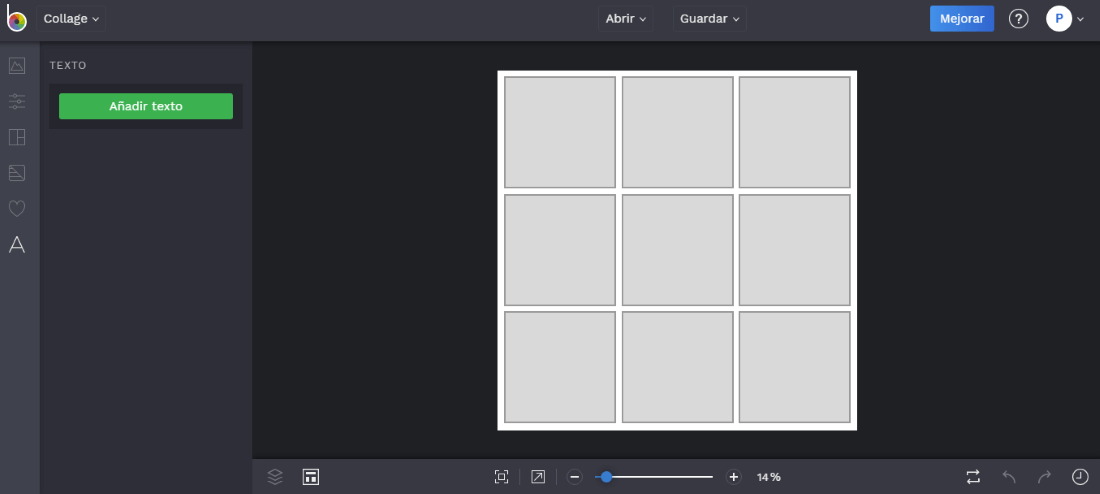This screenshot has height=494, width=1100.
Task: Select the Layouts grid icon
Action: (x=17, y=137)
